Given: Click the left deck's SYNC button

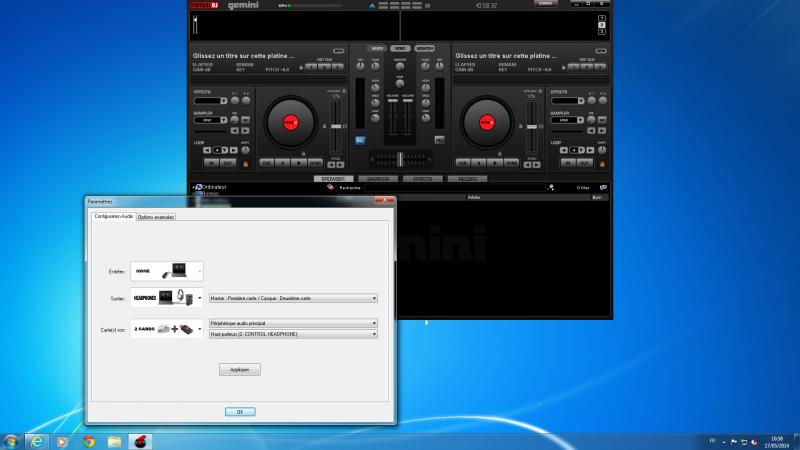Looking at the screenshot, I should point(315,161).
